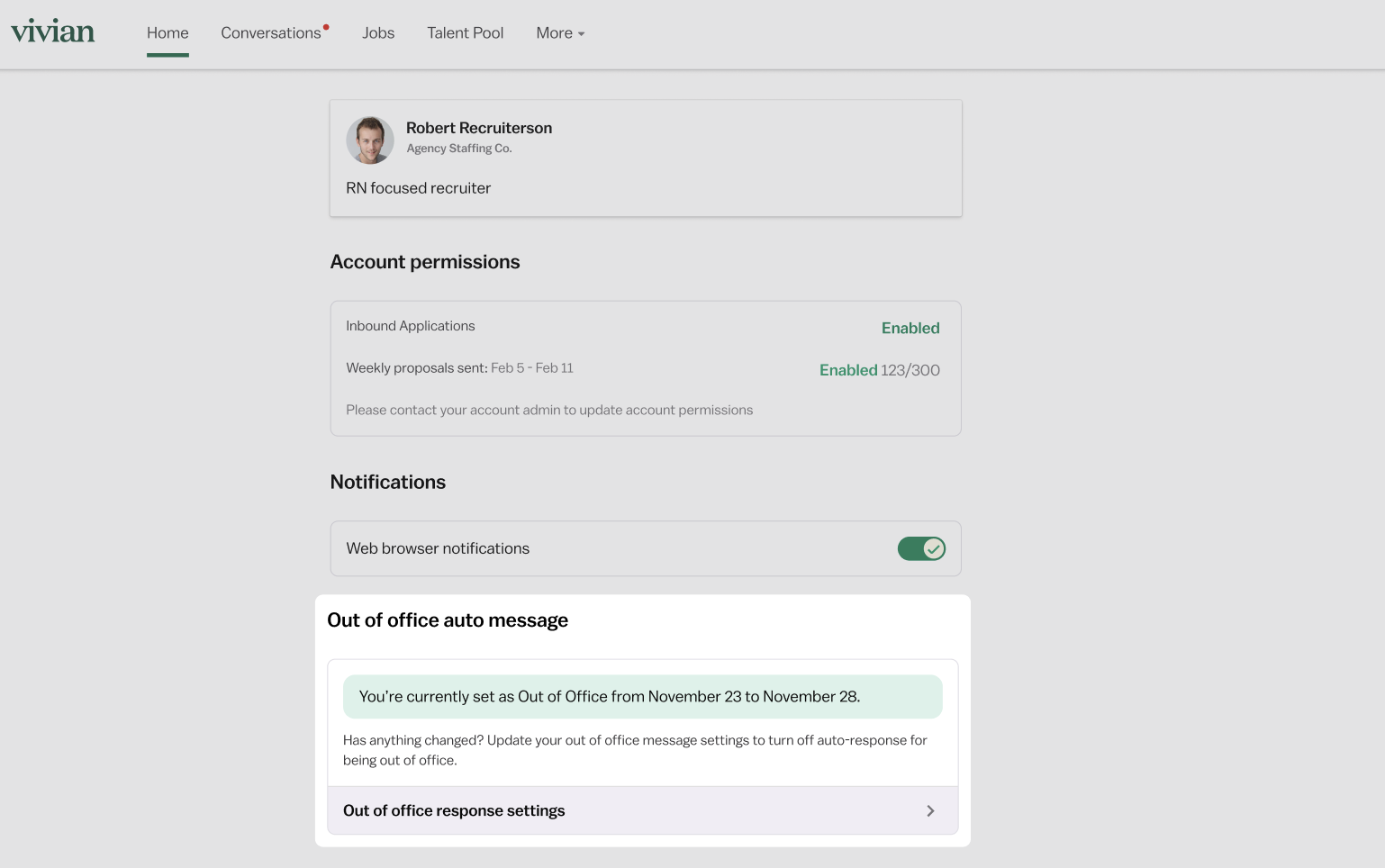Click RN focused recruiter bio text
The height and width of the screenshot is (868, 1385).
click(x=419, y=188)
